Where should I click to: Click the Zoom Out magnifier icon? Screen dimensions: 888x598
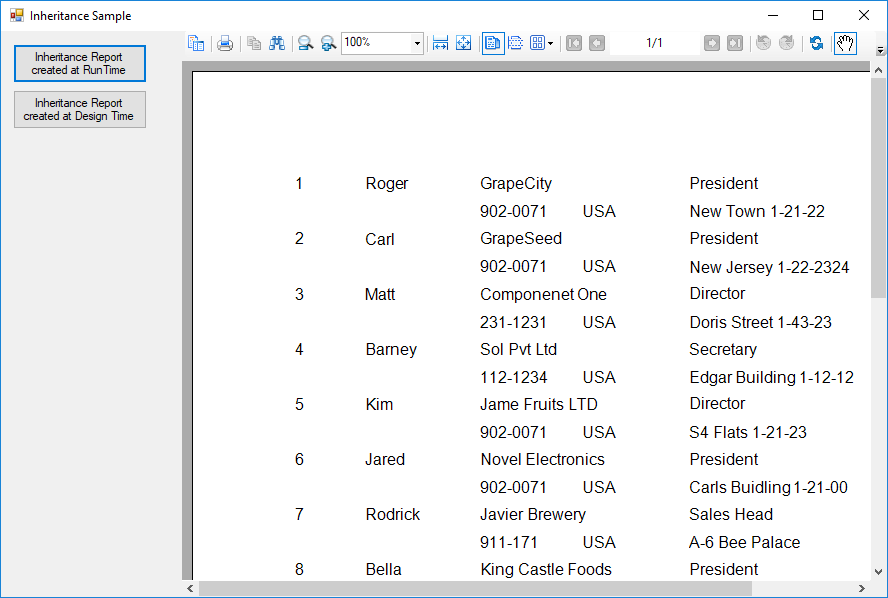[x=306, y=43]
